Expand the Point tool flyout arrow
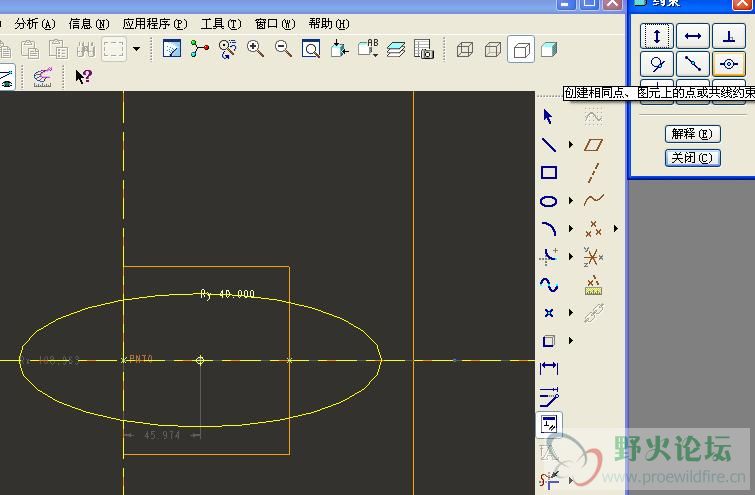Screen dimensions: 755x495 pos(571,313)
